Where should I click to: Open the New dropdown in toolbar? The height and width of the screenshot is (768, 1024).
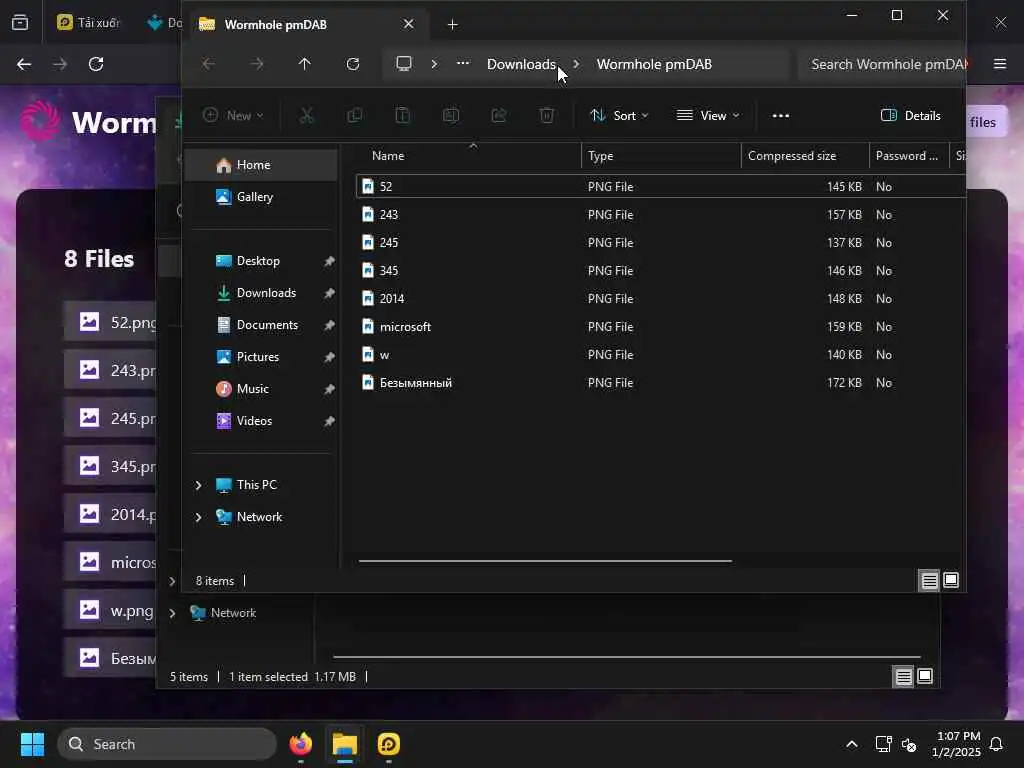coord(232,116)
